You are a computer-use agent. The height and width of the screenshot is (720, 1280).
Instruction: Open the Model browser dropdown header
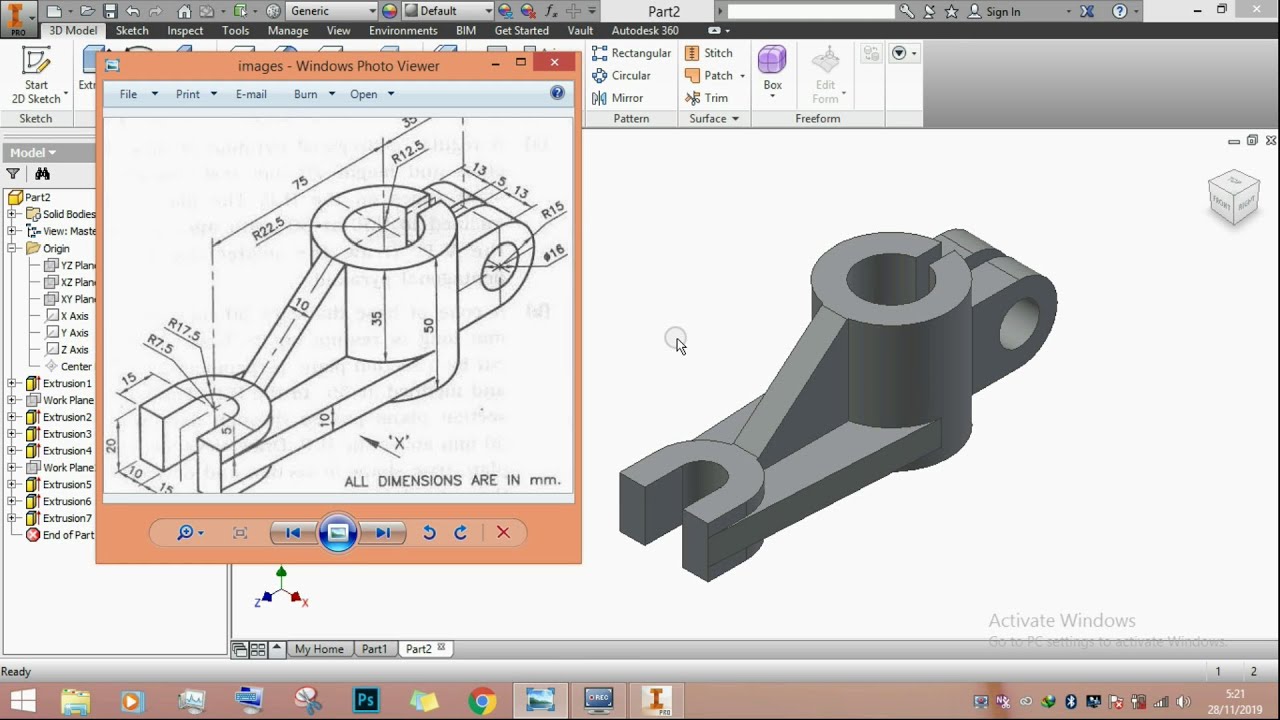[33, 152]
